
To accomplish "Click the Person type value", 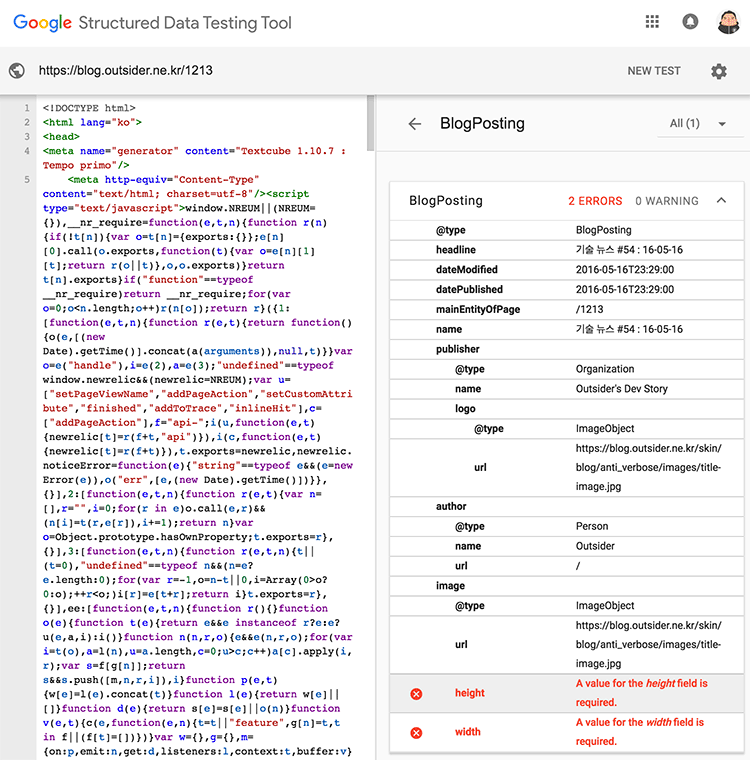I will coord(591,526).
